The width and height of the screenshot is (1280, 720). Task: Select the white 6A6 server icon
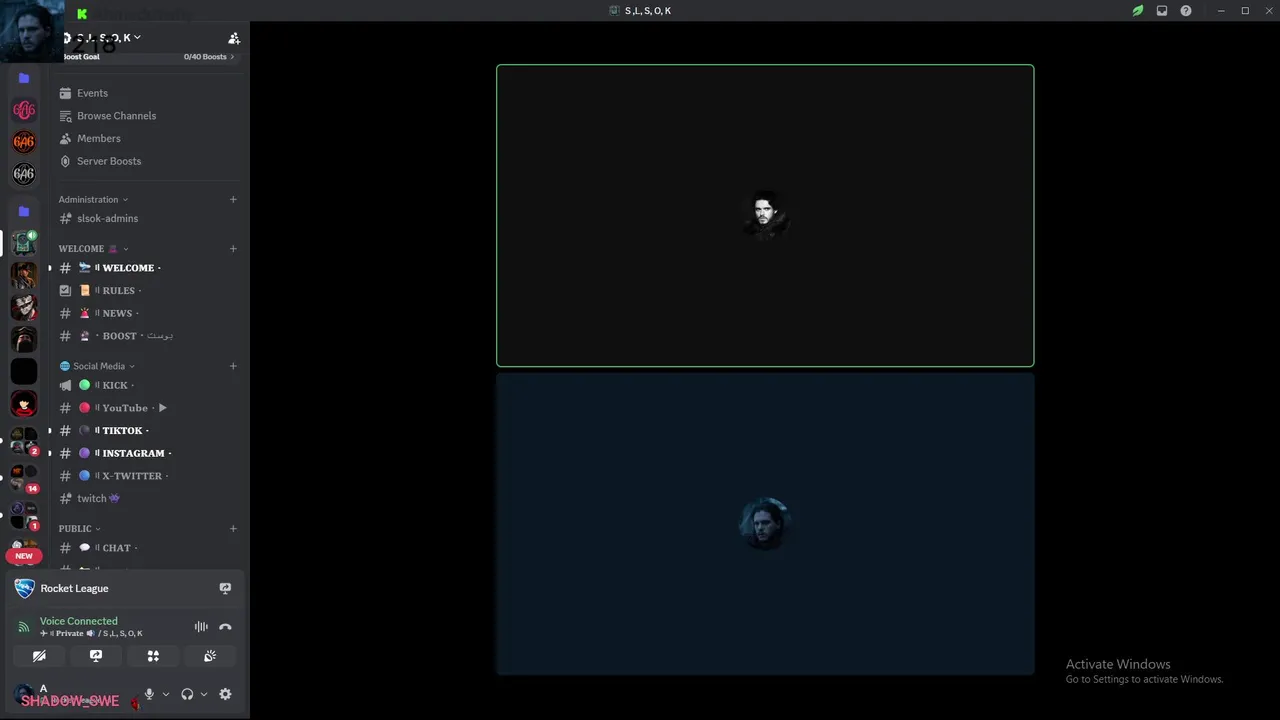[x=24, y=174]
